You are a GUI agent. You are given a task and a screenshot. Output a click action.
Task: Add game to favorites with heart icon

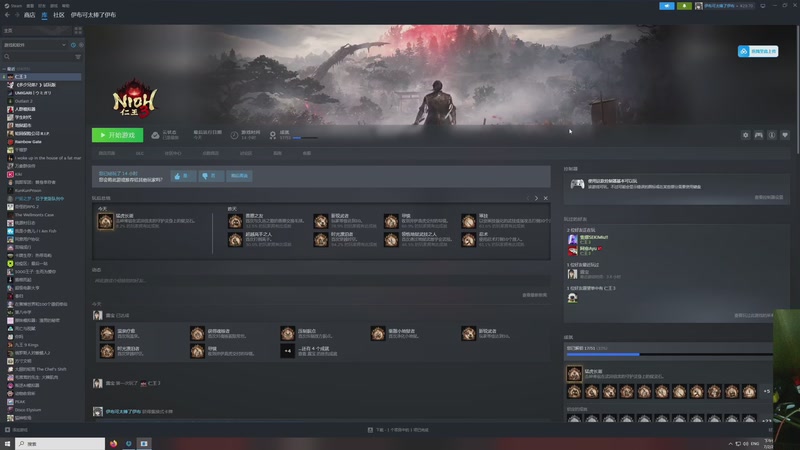point(785,135)
